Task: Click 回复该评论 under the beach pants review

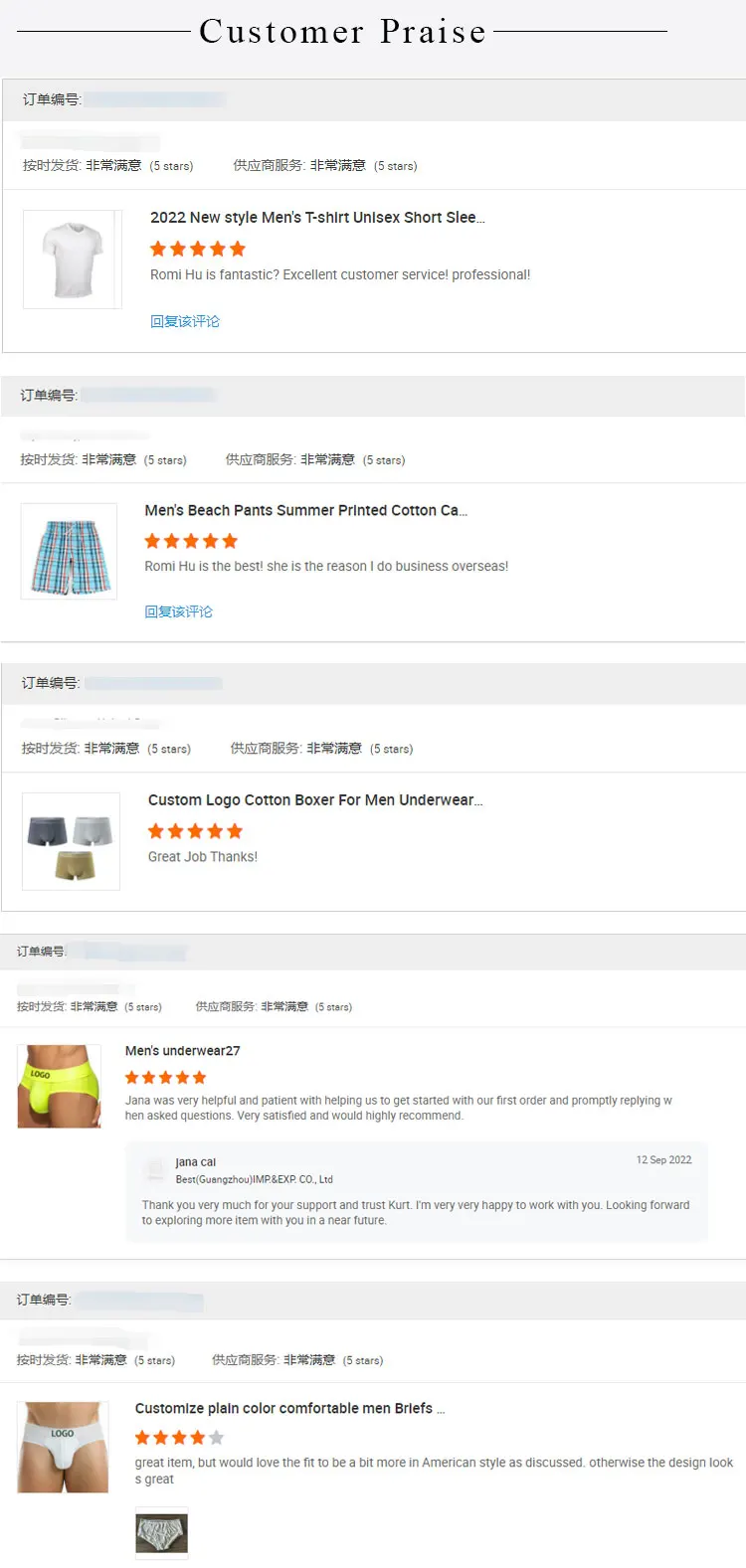Action: coord(179,611)
